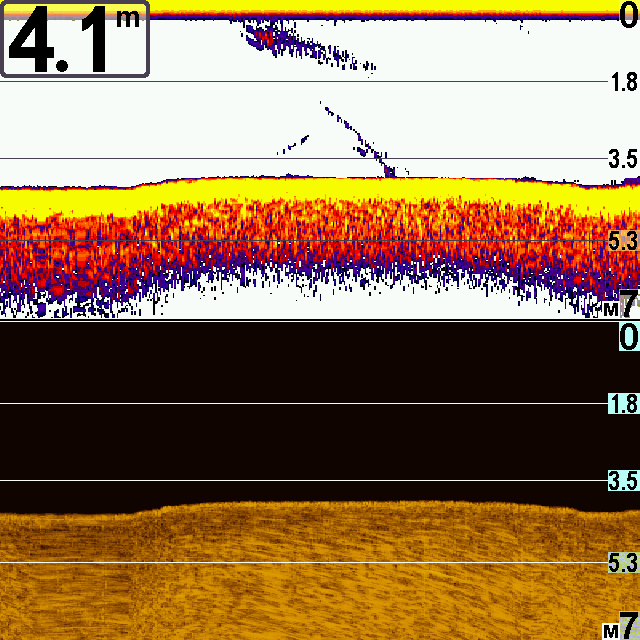Image resolution: width=640 pixels, height=640 pixels.
Task: Click the 3.5 depth label in upper sonar view
Action: coord(623,159)
